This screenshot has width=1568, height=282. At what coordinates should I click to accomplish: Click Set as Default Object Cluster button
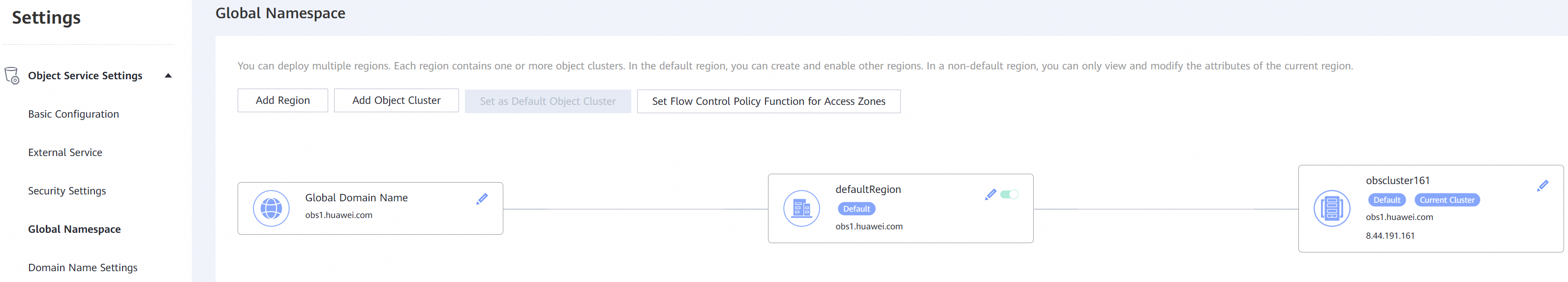[x=548, y=101]
